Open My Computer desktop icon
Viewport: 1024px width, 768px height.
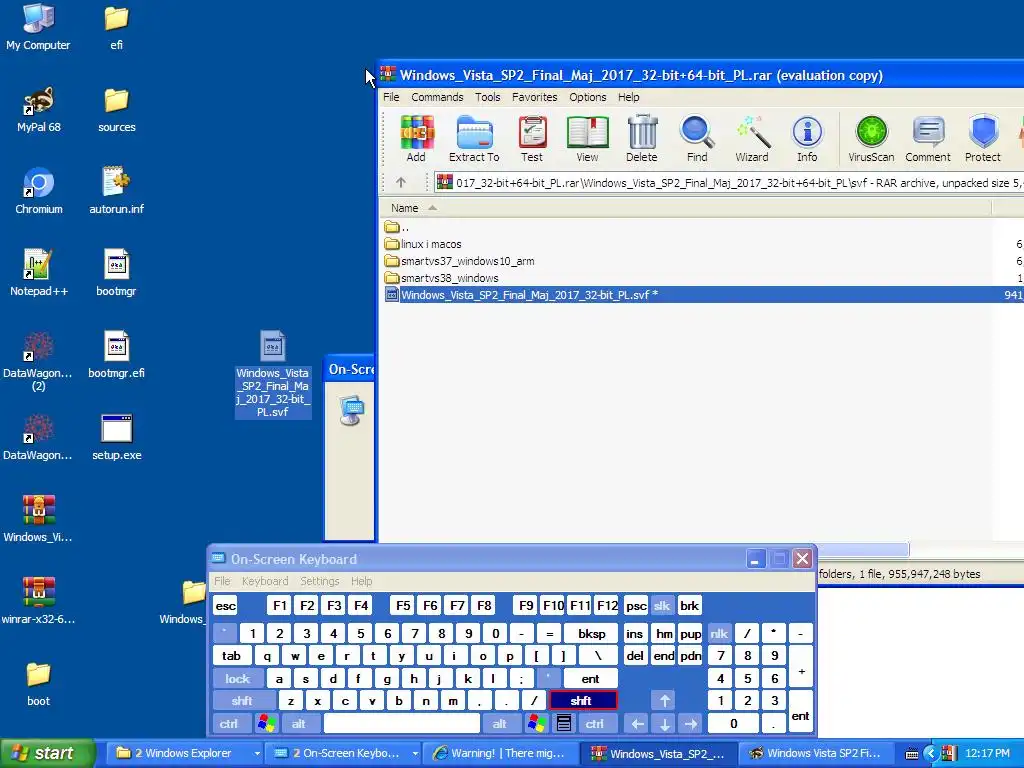pos(38,27)
